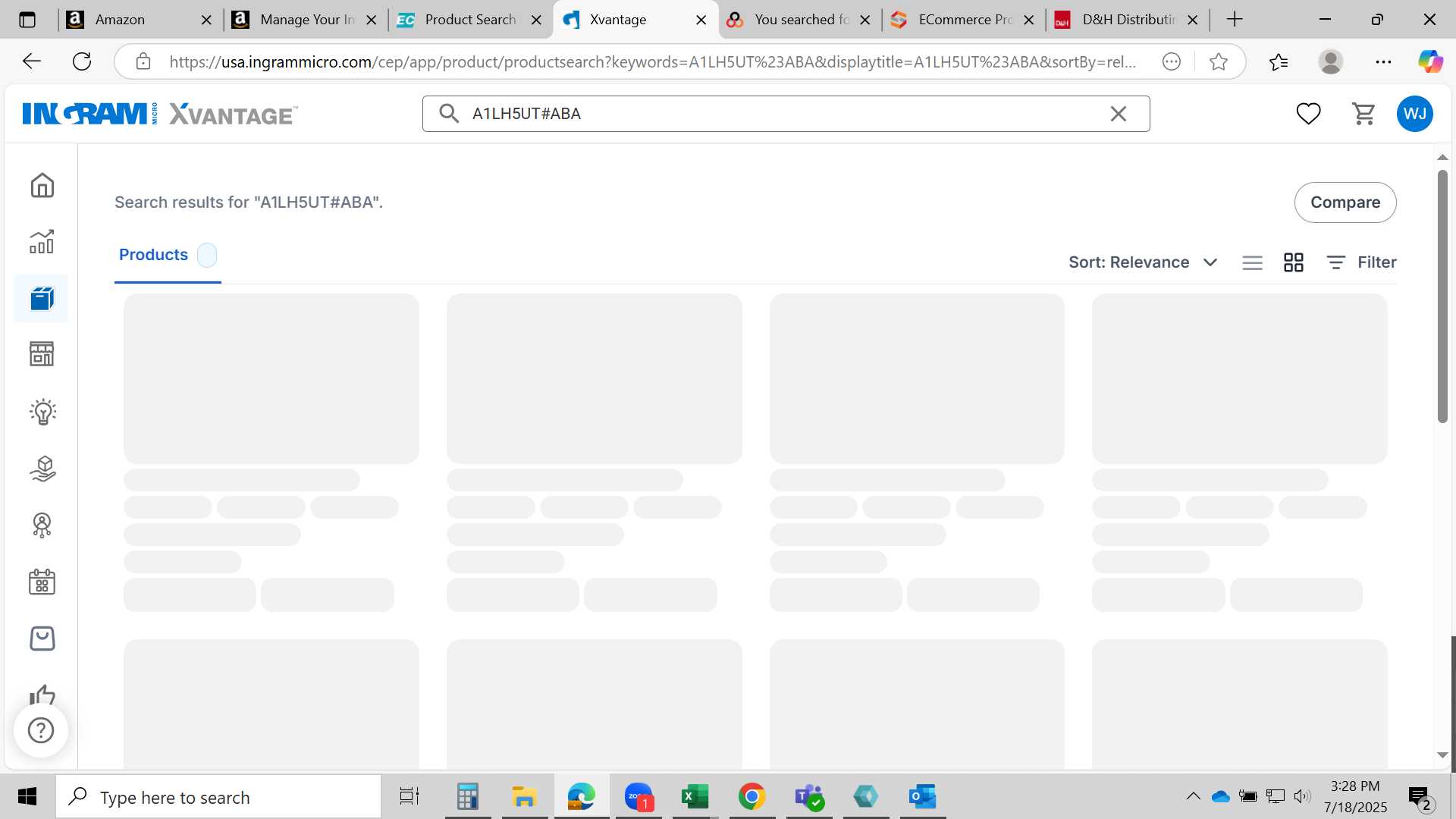Open the Home icon in Xvantage sidebar
This screenshot has height=819, width=1456.
pyautogui.click(x=42, y=186)
